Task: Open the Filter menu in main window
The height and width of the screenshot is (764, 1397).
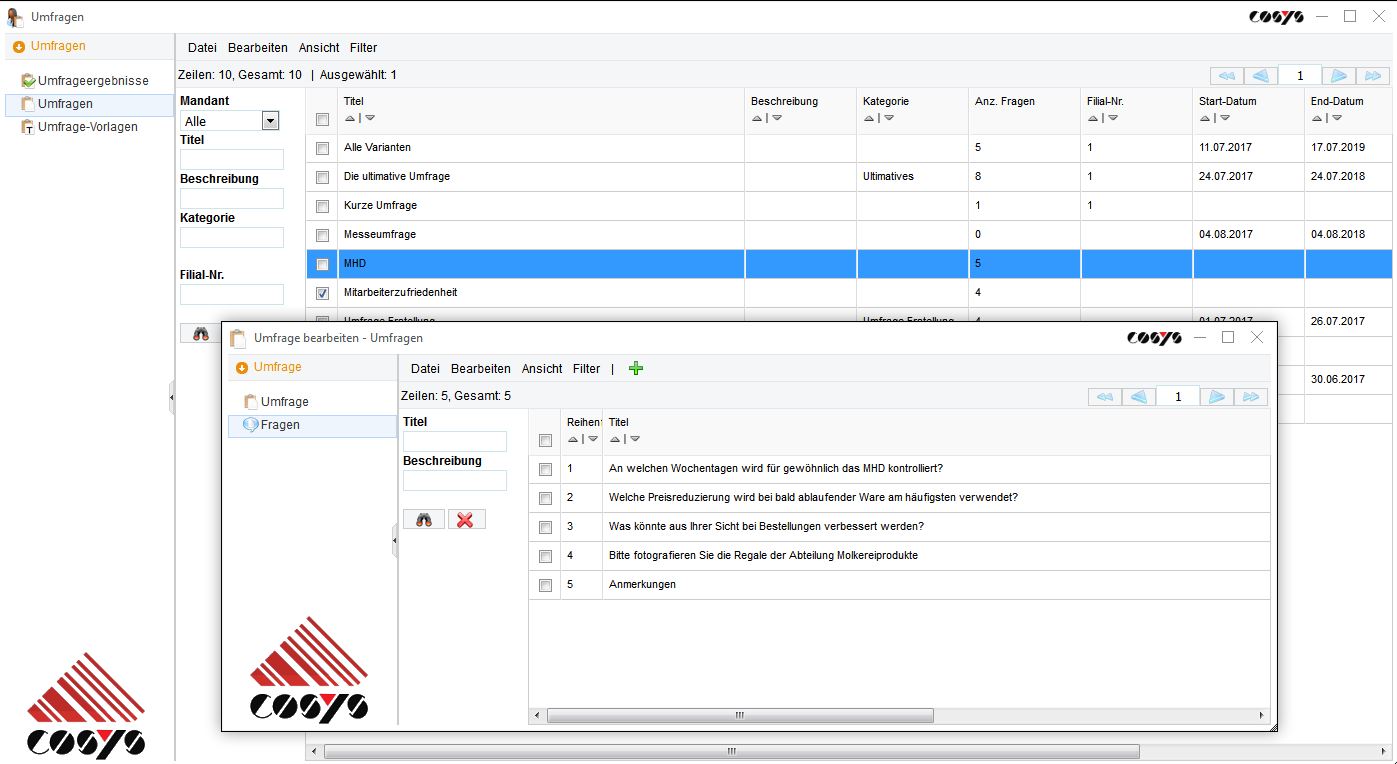Action: [x=363, y=48]
